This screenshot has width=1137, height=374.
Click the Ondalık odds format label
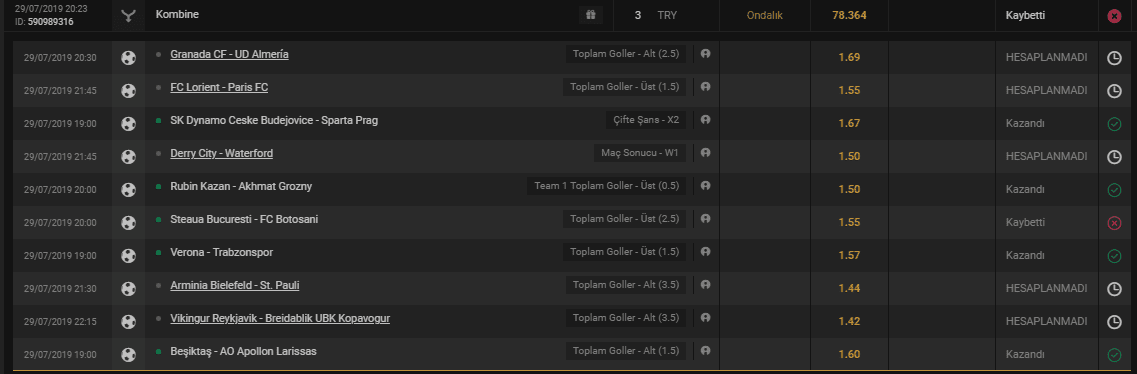(x=765, y=15)
